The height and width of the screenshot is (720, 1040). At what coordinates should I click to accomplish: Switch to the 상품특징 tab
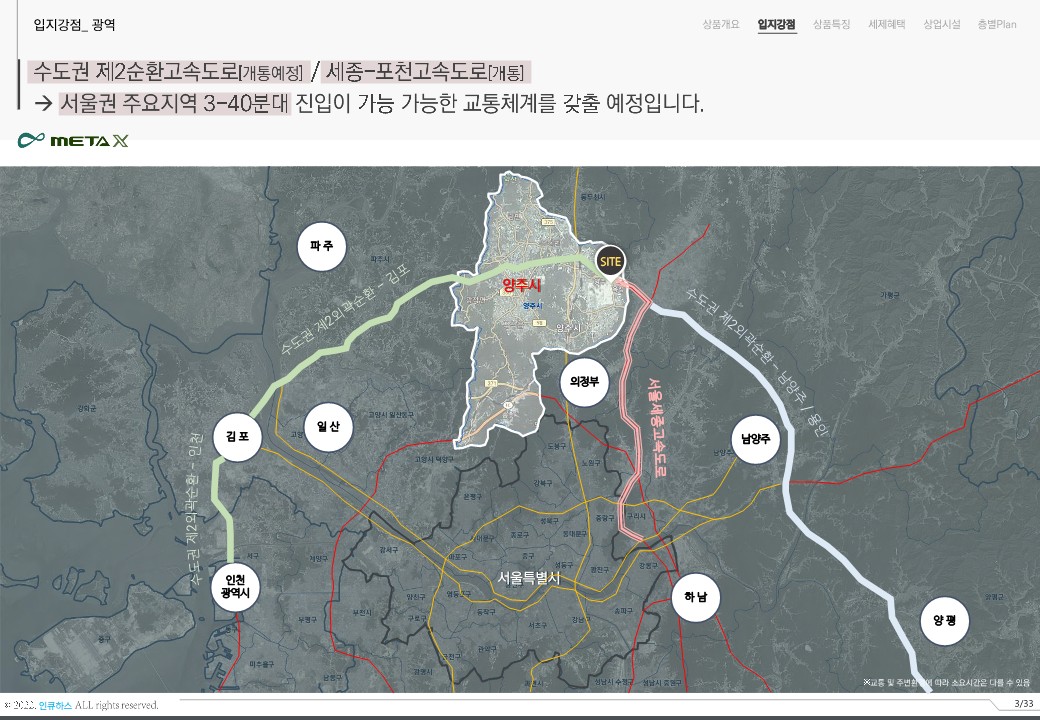click(831, 25)
